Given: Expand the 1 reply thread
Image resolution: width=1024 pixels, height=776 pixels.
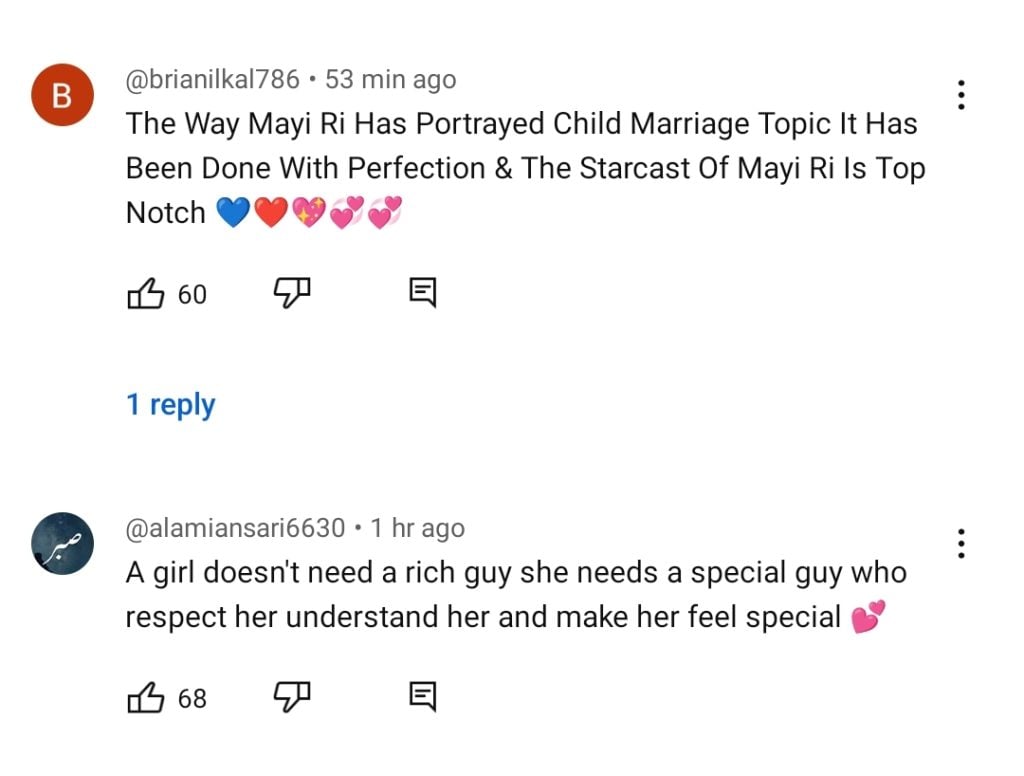Looking at the screenshot, I should 170,405.
